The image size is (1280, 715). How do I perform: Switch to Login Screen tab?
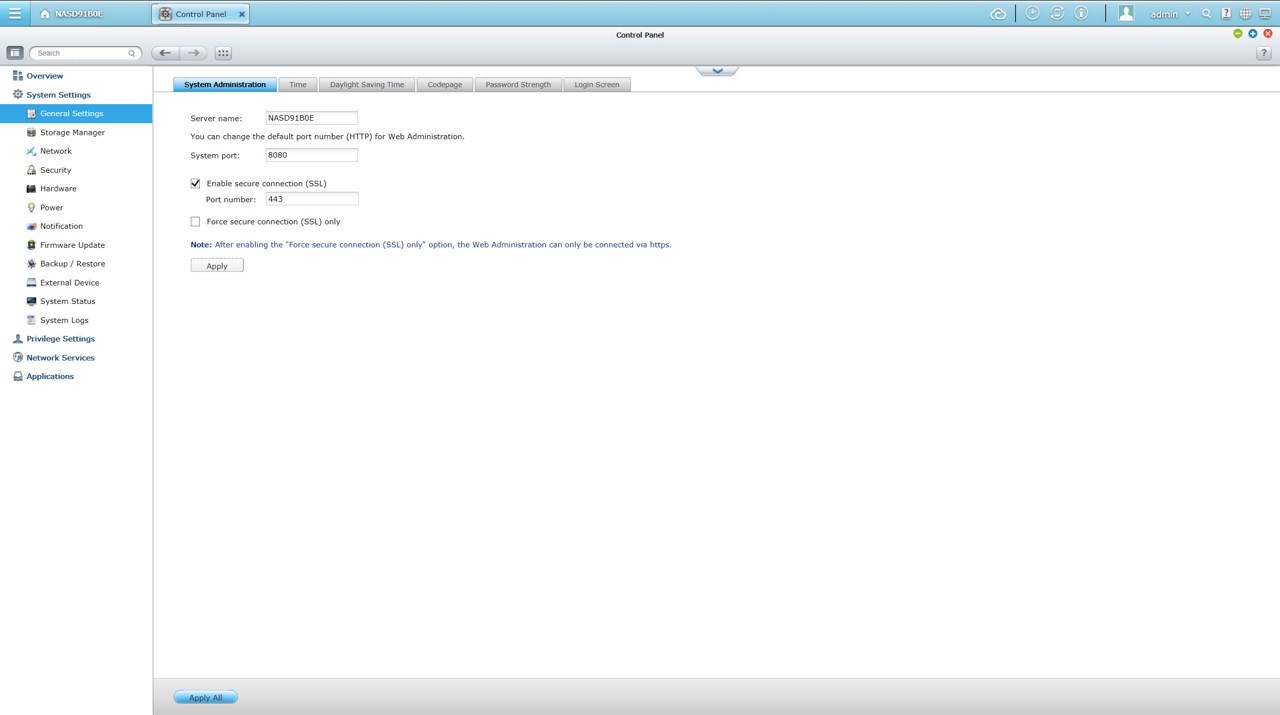(x=597, y=84)
